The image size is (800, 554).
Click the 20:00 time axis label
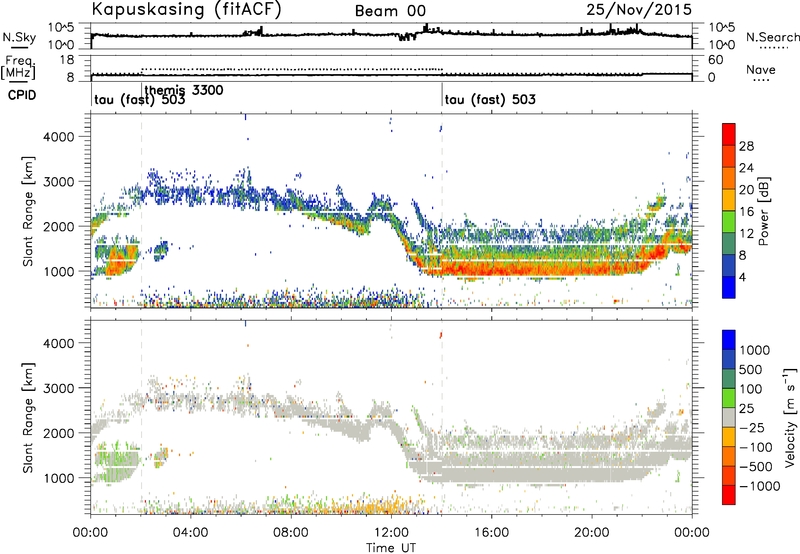(591, 533)
